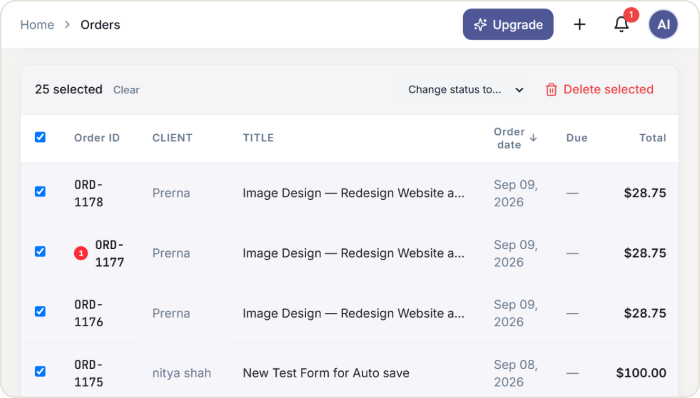Click client Prerna in ORD-1178 row
This screenshot has height=398, width=700.
171,193
